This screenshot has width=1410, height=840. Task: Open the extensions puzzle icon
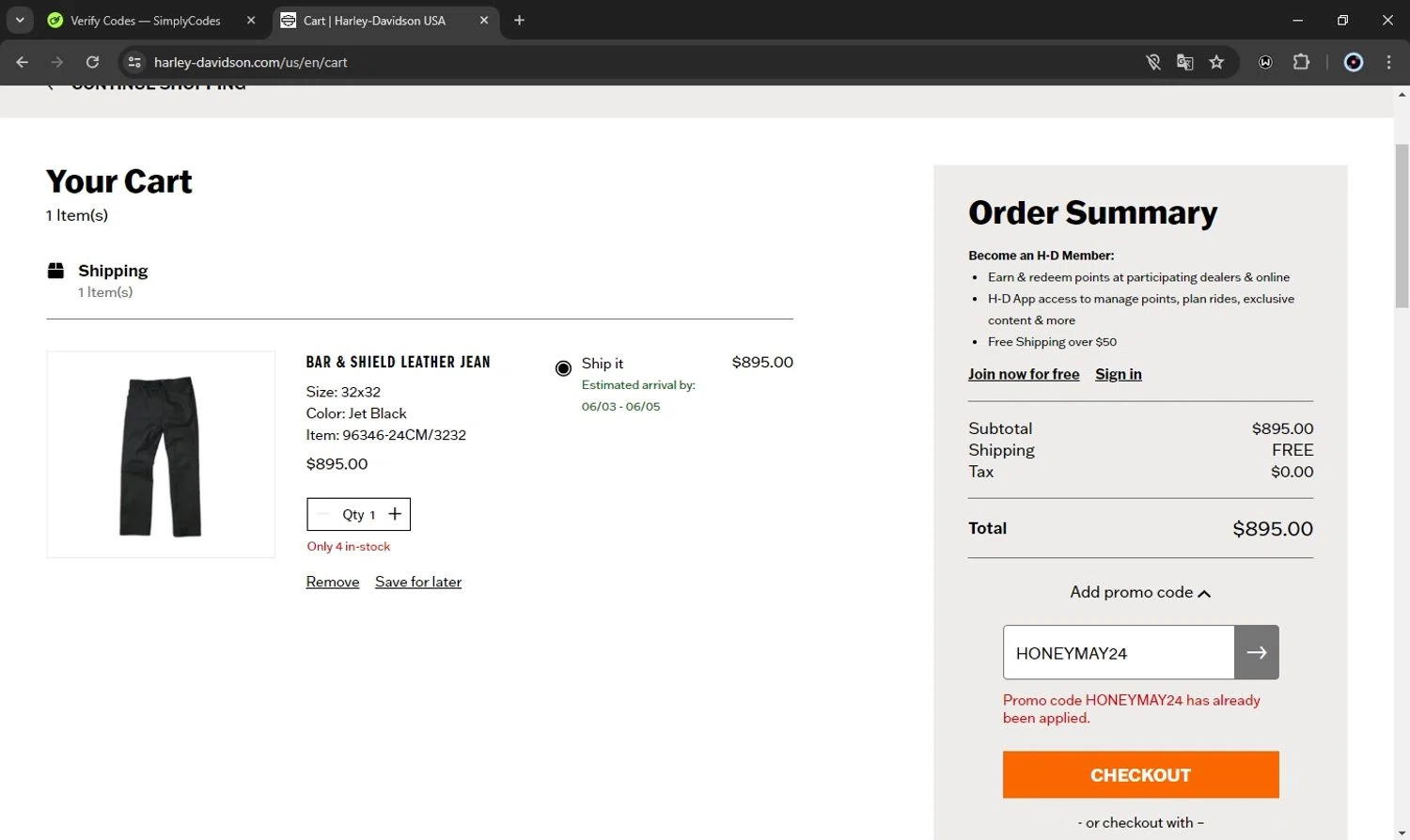pyautogui.click(x=1301, y=62)
